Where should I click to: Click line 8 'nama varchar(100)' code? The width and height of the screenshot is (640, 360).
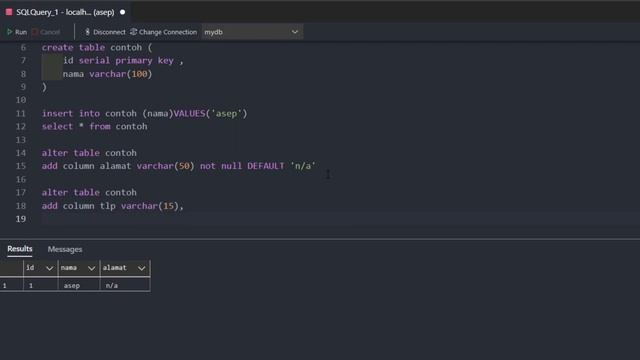click(107, 74)
